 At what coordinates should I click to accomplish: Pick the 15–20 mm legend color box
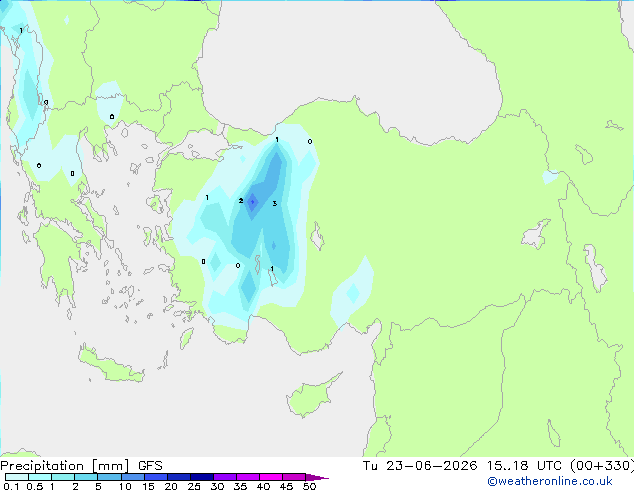click(x=155, y=477)
